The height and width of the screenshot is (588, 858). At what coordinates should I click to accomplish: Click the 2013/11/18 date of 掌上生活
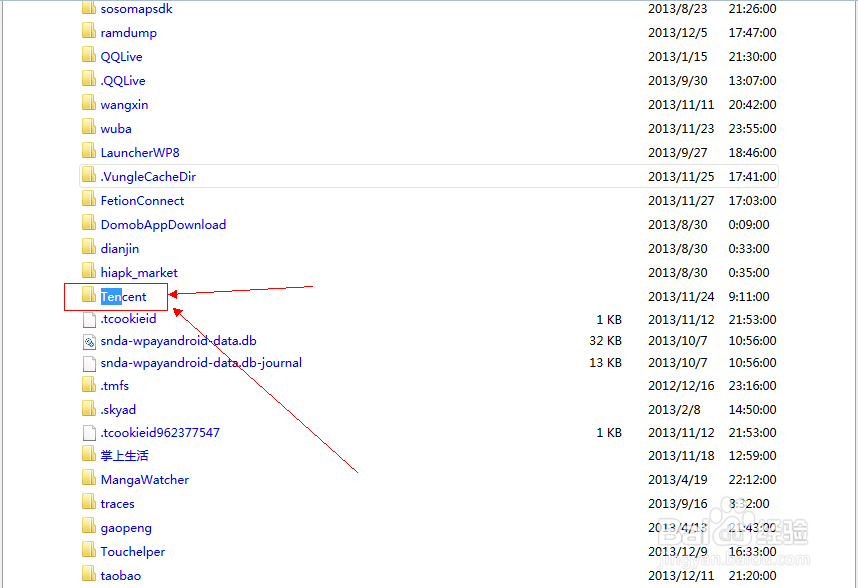(681, 456)
